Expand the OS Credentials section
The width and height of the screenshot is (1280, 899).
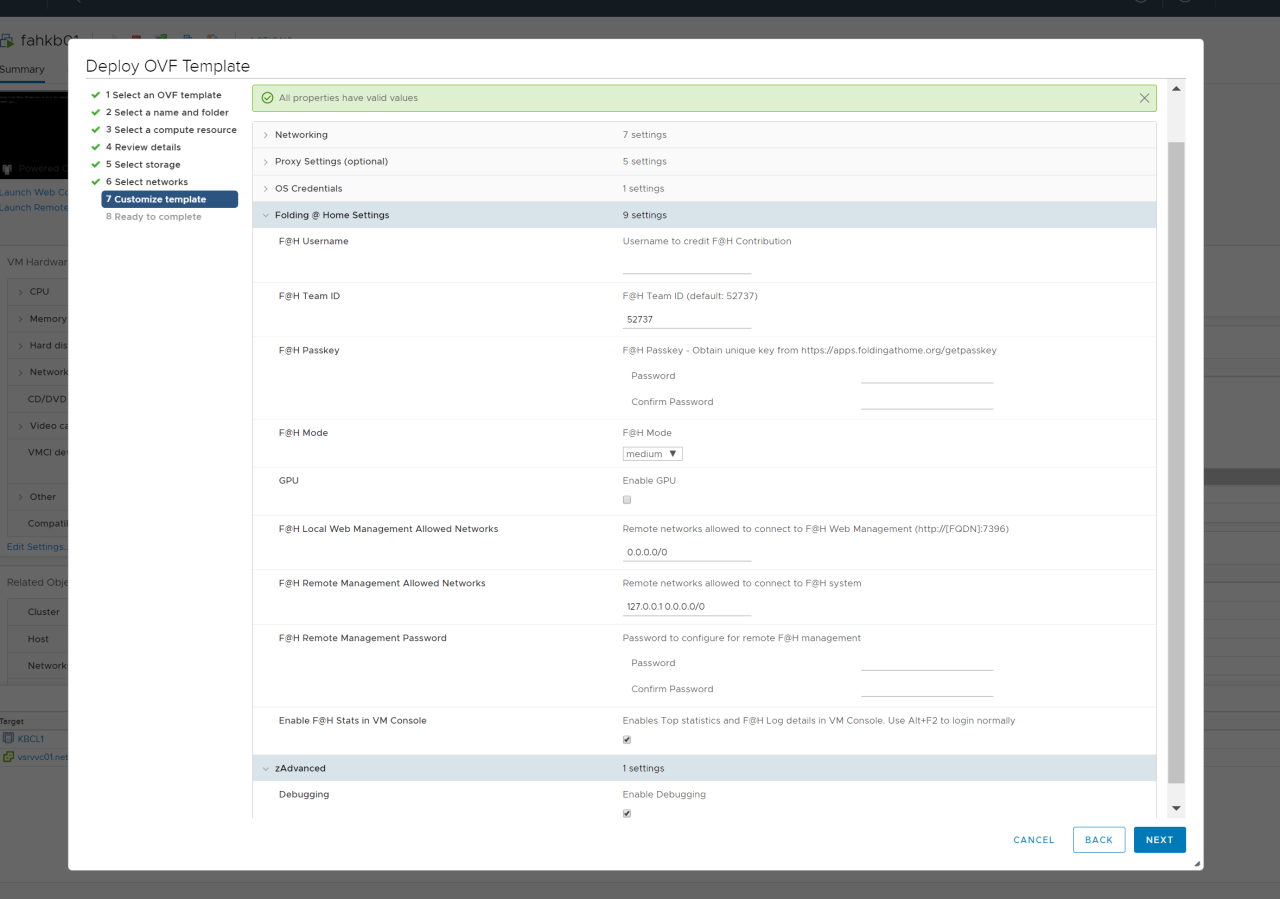[x=265, y=189]
